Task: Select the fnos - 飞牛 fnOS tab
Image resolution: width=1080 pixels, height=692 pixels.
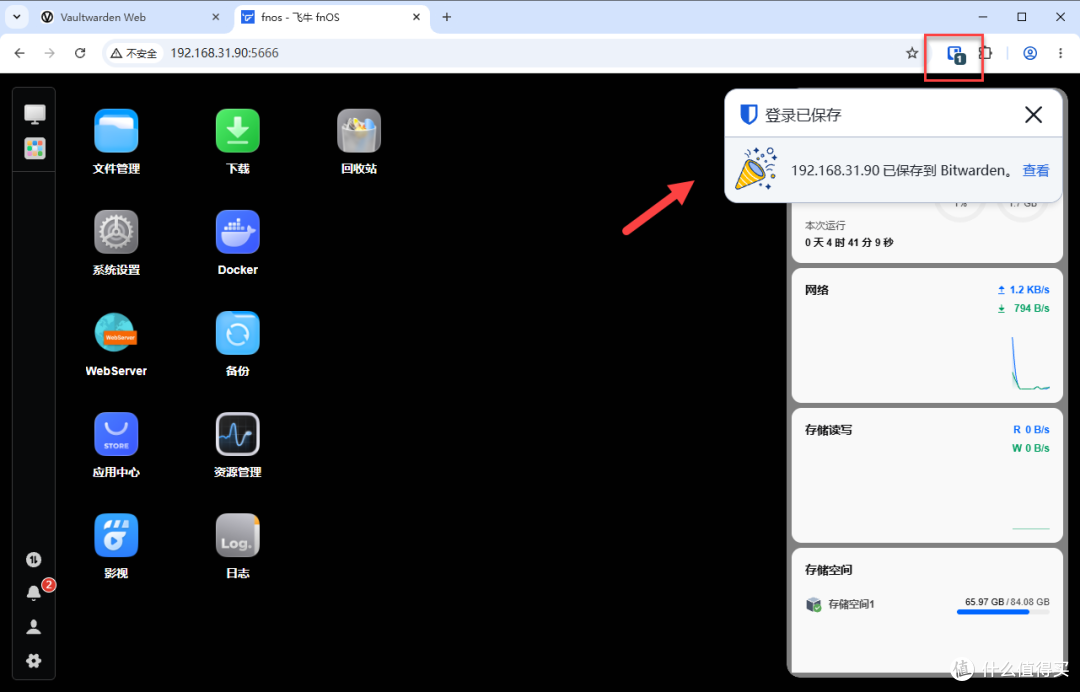Action: tap(332, 17)
